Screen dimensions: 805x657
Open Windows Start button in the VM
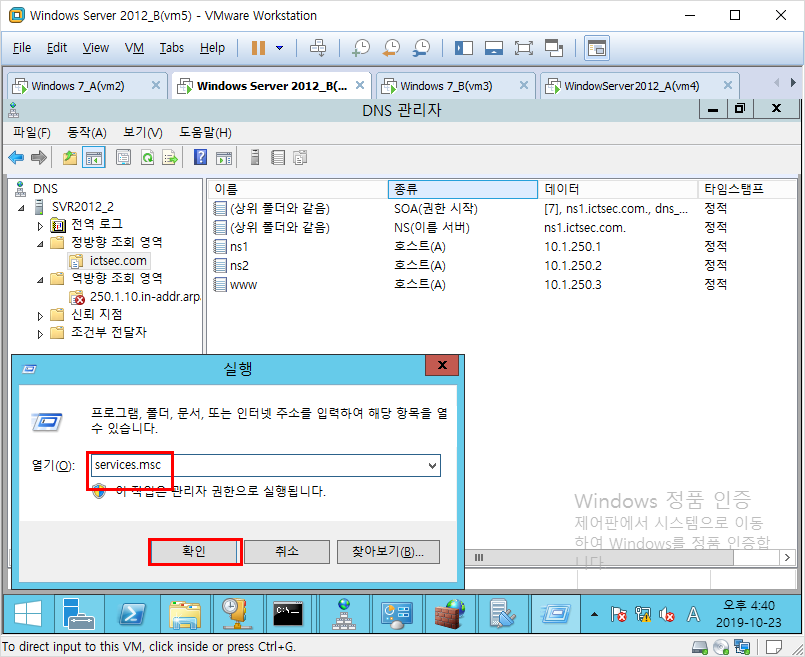pyautogui.click(x=28, y=614)
